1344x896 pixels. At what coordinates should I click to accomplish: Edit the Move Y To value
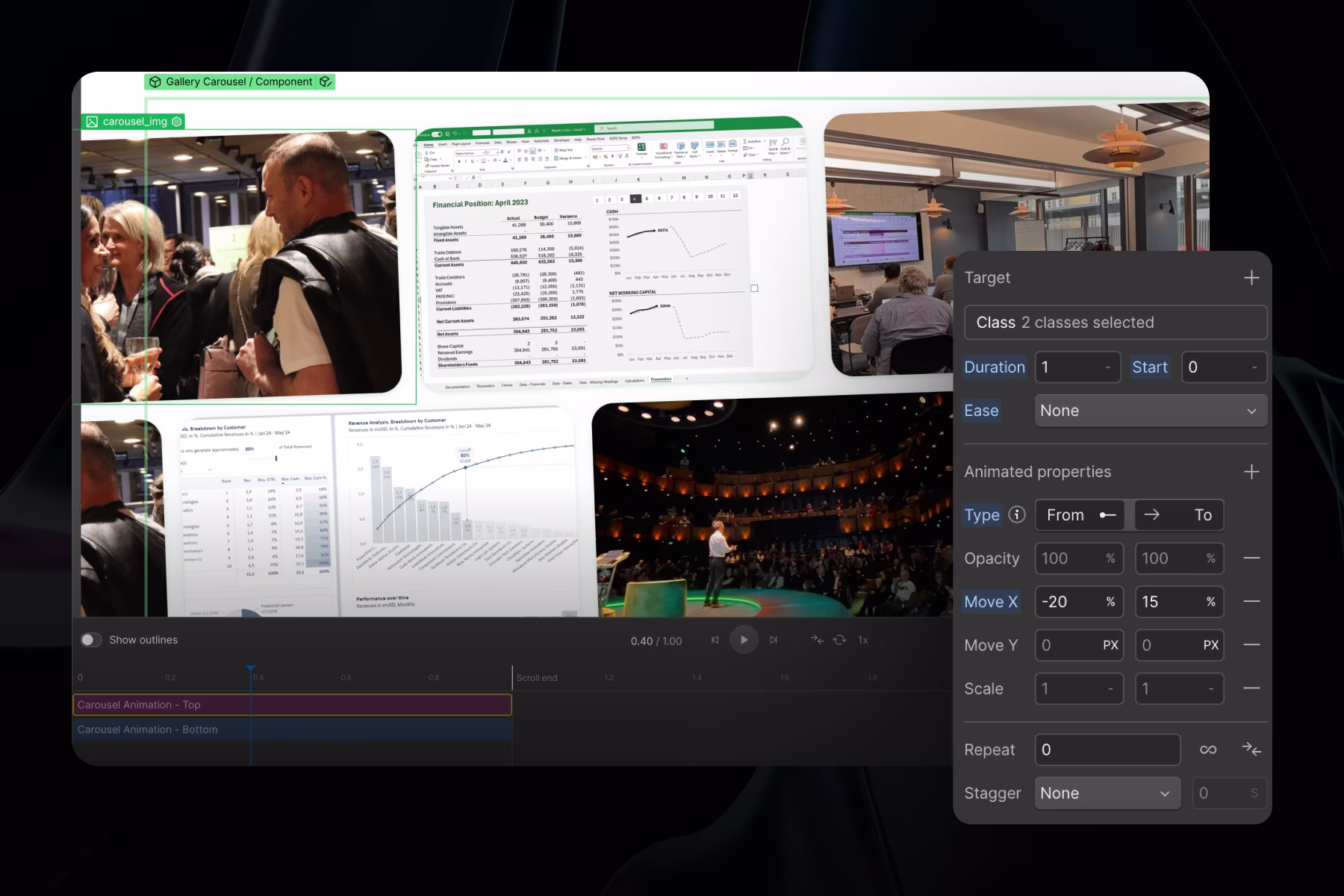[1179, 645]
